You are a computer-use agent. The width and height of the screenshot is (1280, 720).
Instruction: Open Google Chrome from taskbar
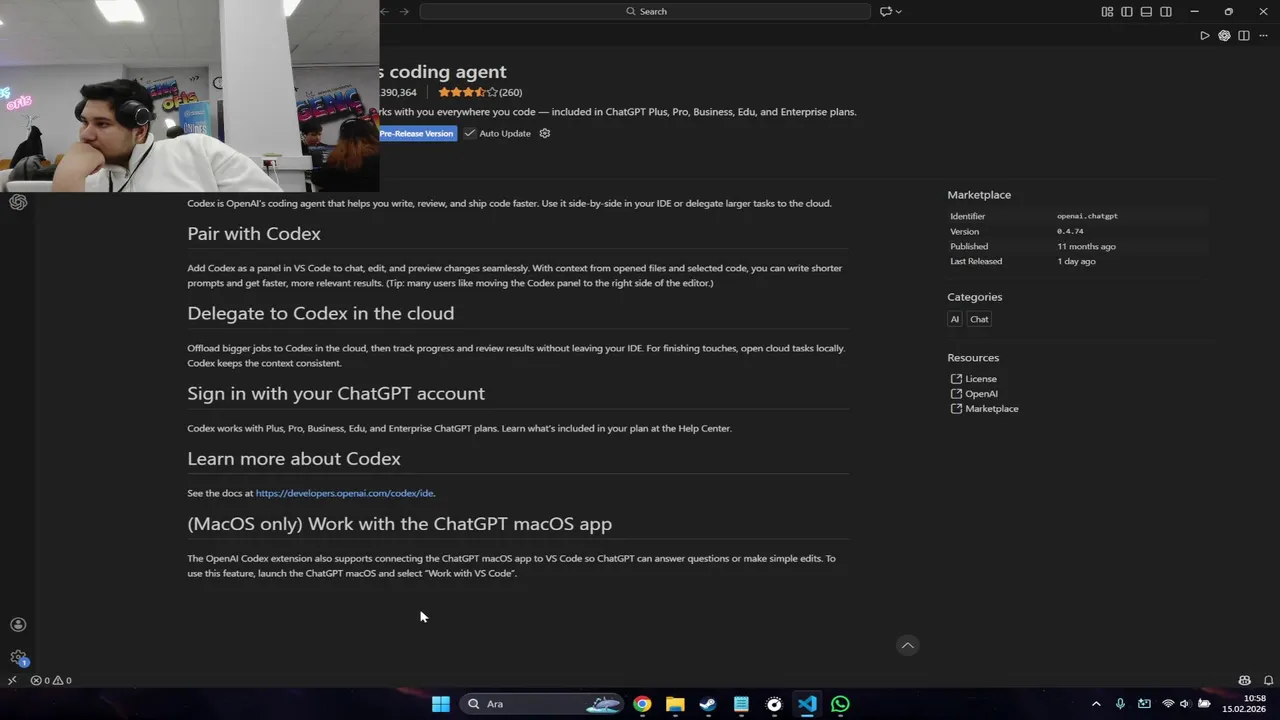pyautogui.click(x=642, y=704)
